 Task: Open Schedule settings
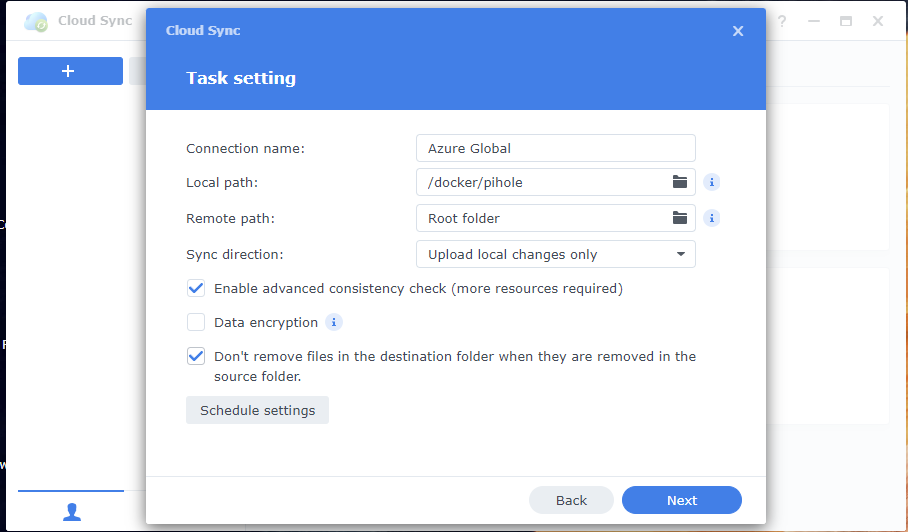click(x=257, y=410)
